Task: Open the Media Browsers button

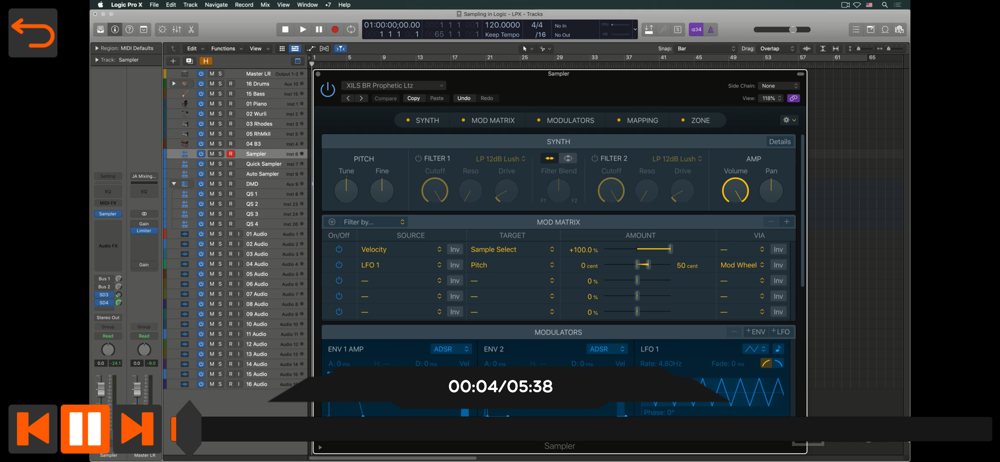Action: tap(900, 29)
